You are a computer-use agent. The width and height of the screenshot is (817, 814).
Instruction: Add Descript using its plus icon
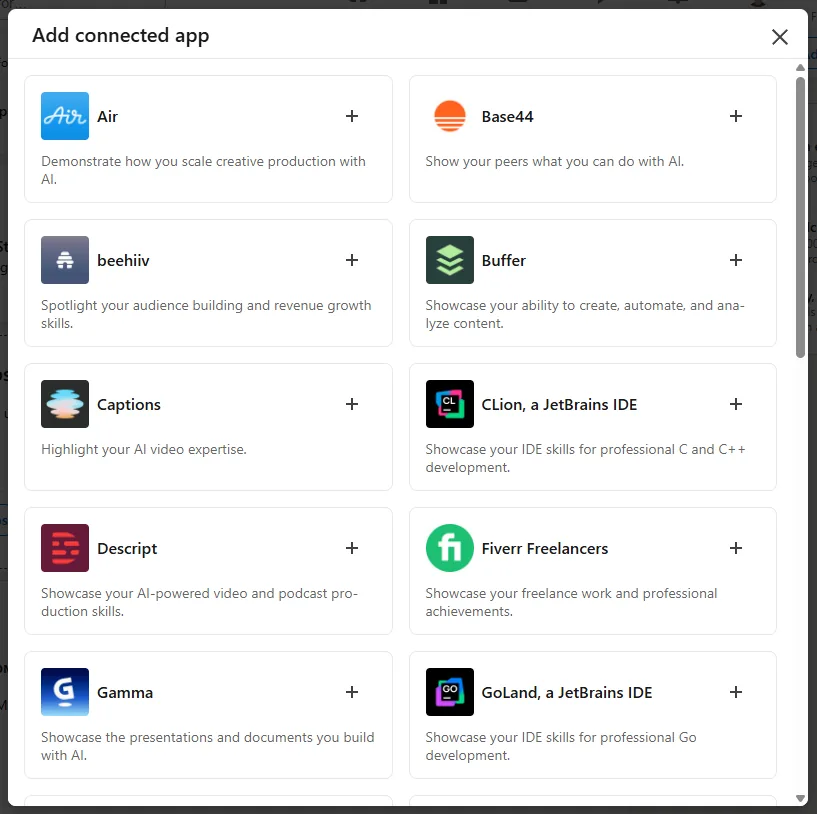click(x=352, y=548)
